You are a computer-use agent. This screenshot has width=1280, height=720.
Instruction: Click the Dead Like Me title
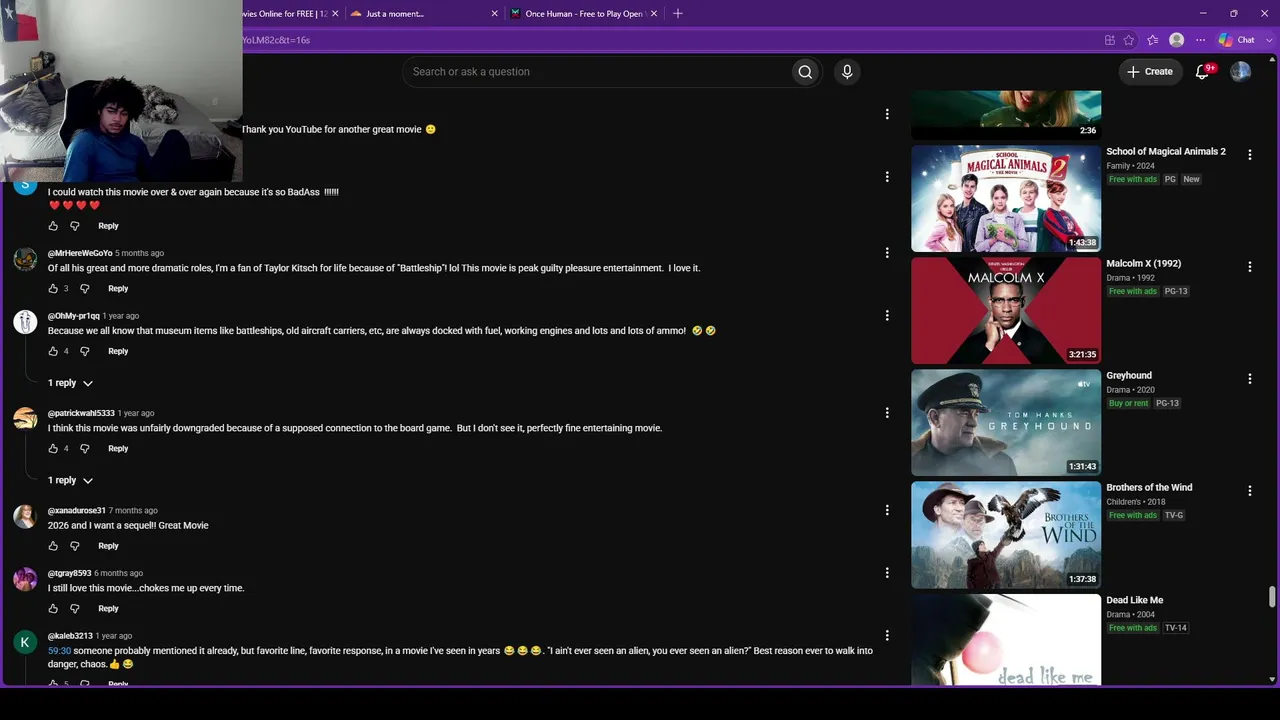pos(1135,600)
